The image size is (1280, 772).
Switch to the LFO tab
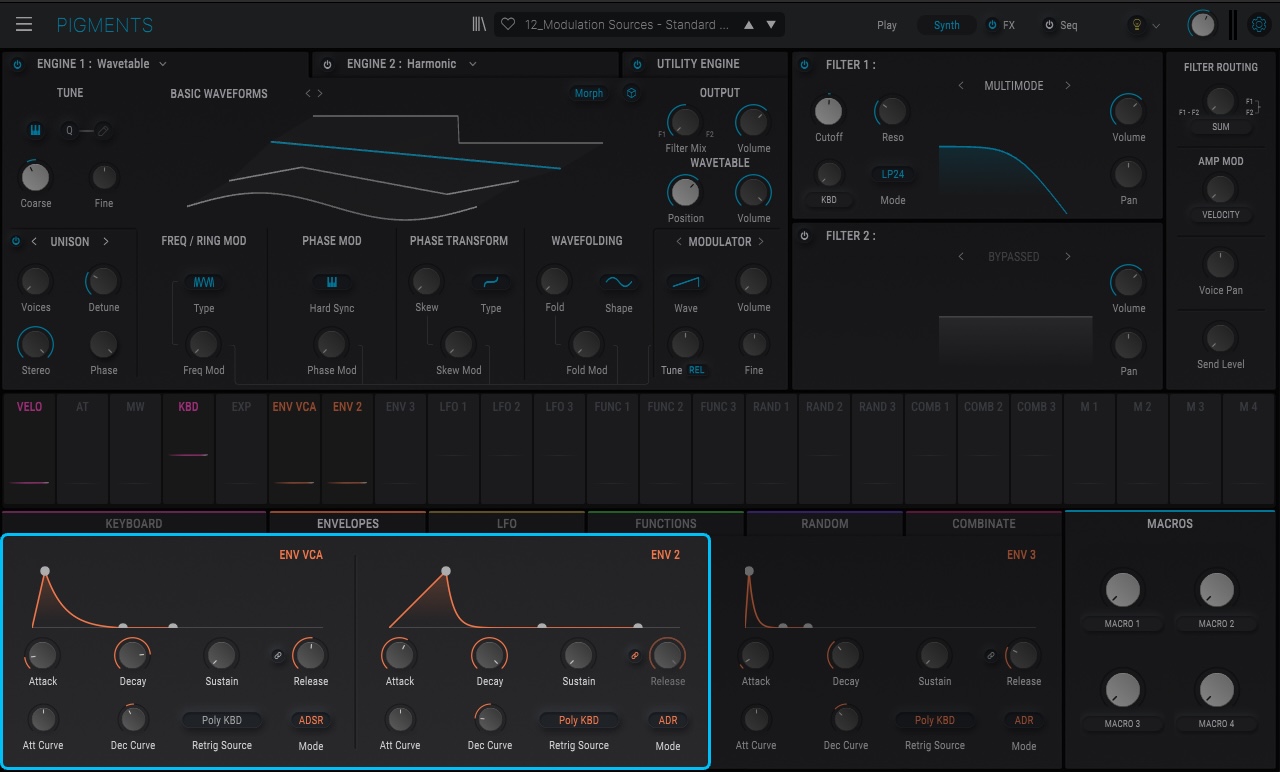pos(507,523)
